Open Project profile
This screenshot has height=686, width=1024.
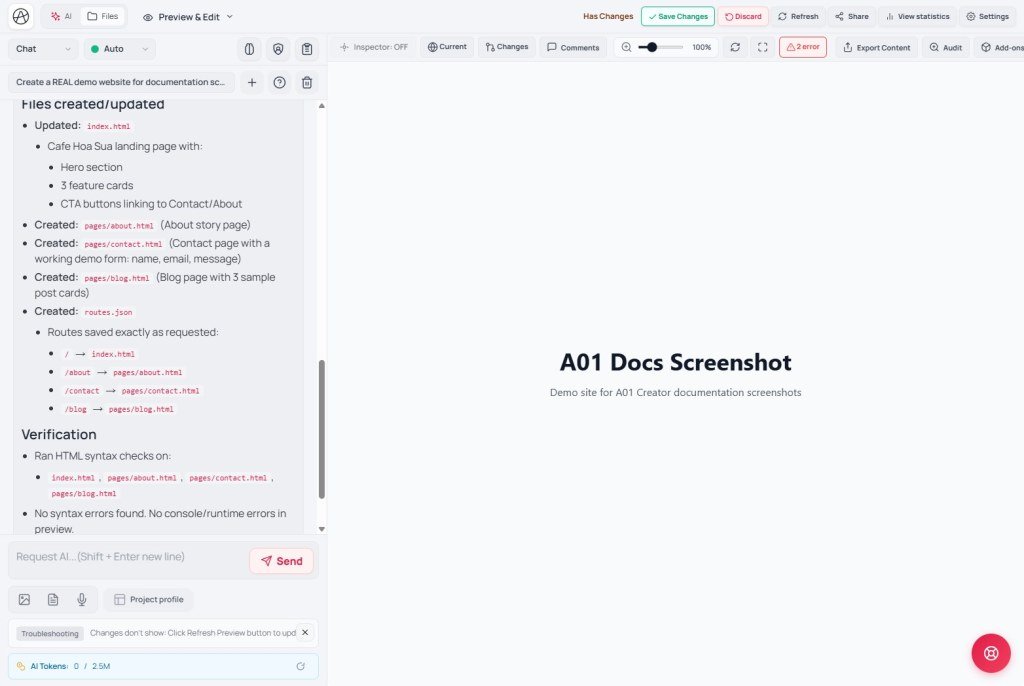coord(149,599)
